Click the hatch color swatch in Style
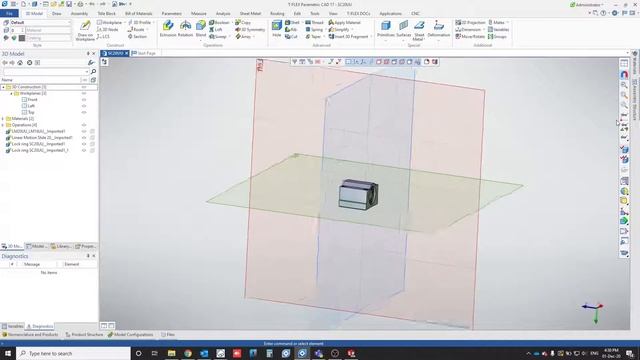This screenshot has height=360, width=640. coord(22,38)
